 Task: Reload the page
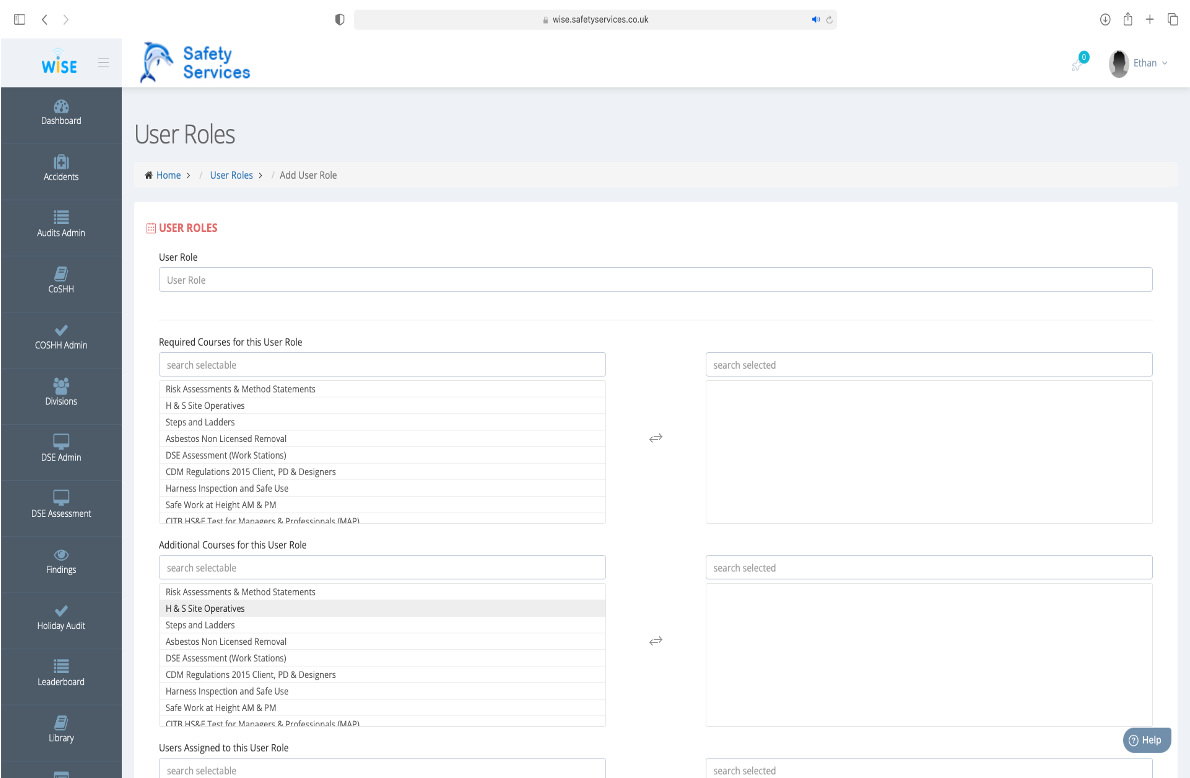point(830,20)
